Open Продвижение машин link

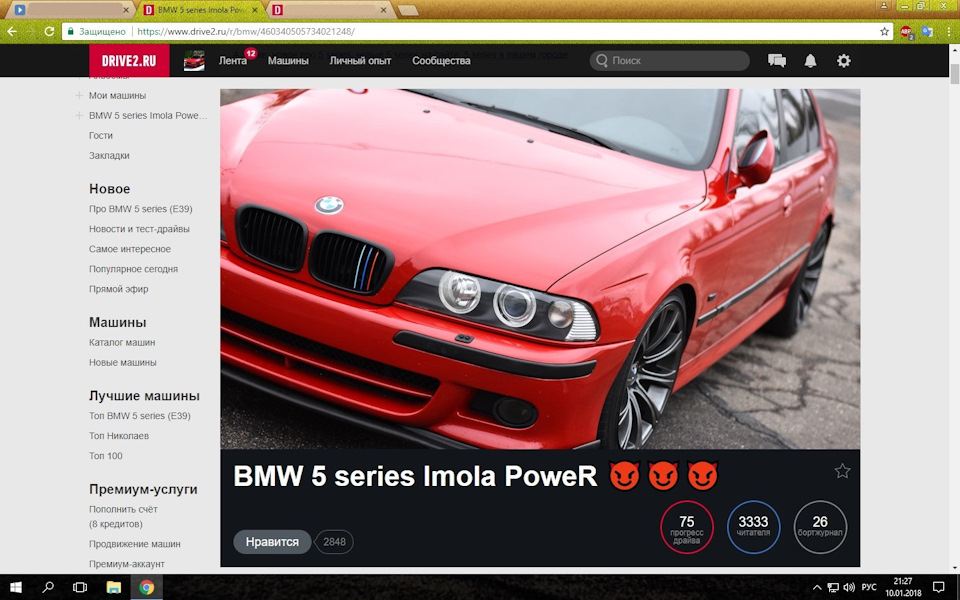click(135, 544)
